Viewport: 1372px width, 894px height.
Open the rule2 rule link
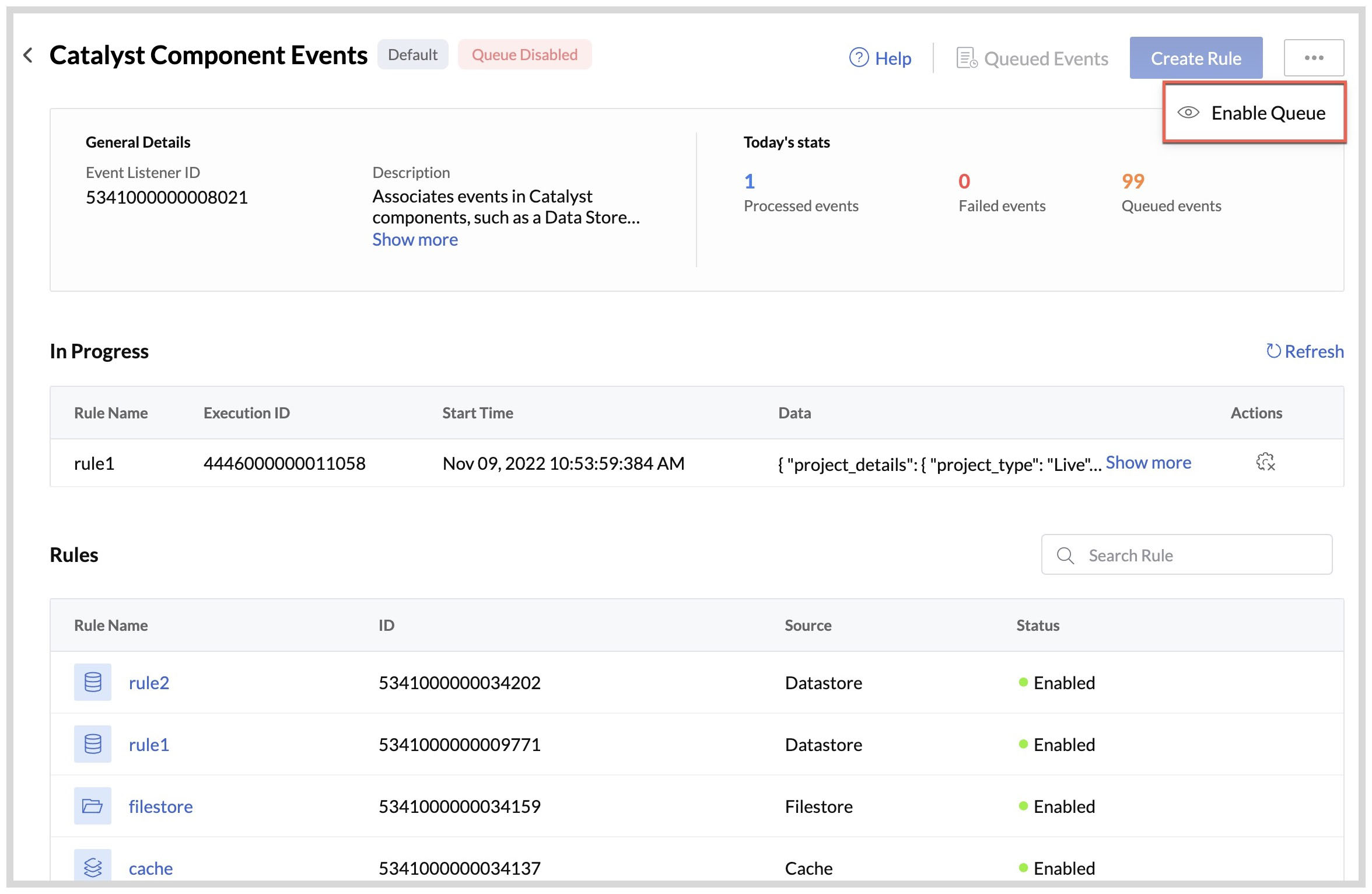tap(149, 682)
